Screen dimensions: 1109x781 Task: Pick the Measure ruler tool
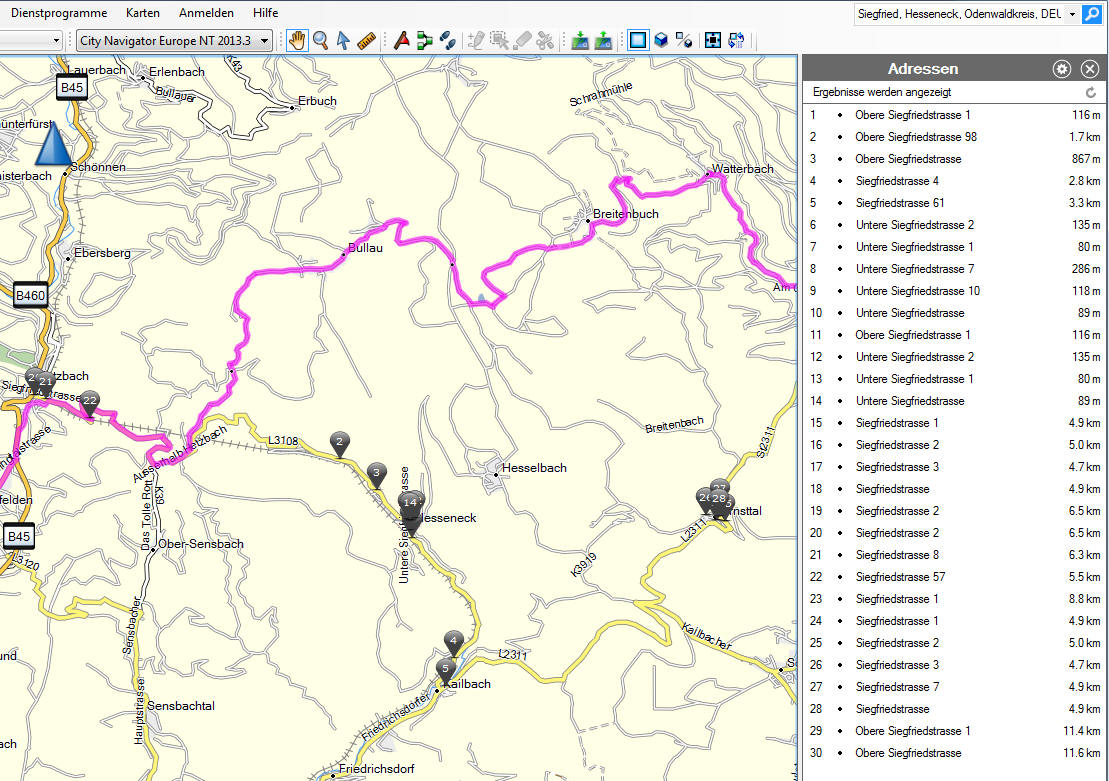365,40
